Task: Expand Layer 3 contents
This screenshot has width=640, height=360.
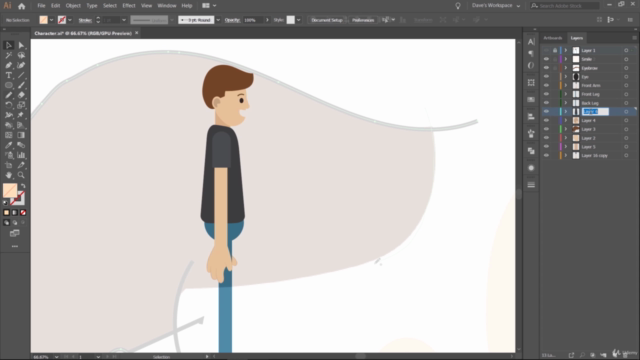Action: 566,129
